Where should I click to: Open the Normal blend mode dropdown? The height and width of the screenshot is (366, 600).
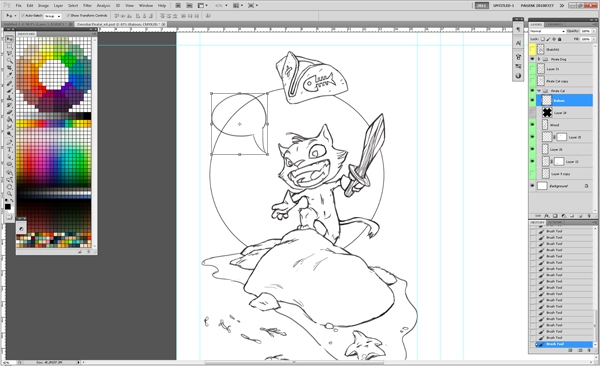click(x=547, y=31)
